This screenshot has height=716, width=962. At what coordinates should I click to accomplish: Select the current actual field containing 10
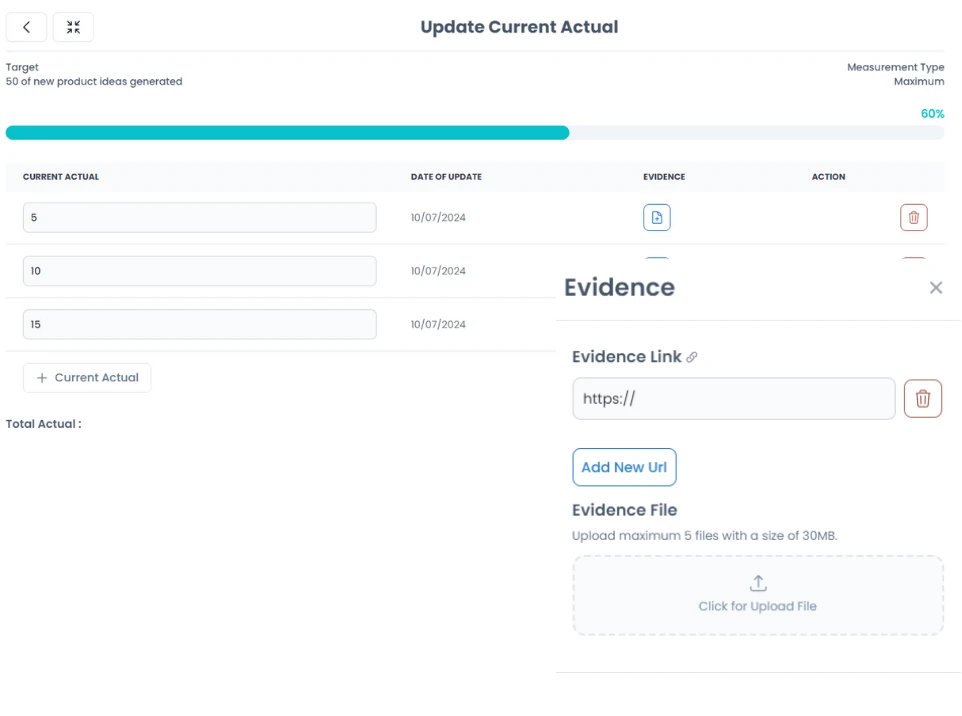(199, 271)
